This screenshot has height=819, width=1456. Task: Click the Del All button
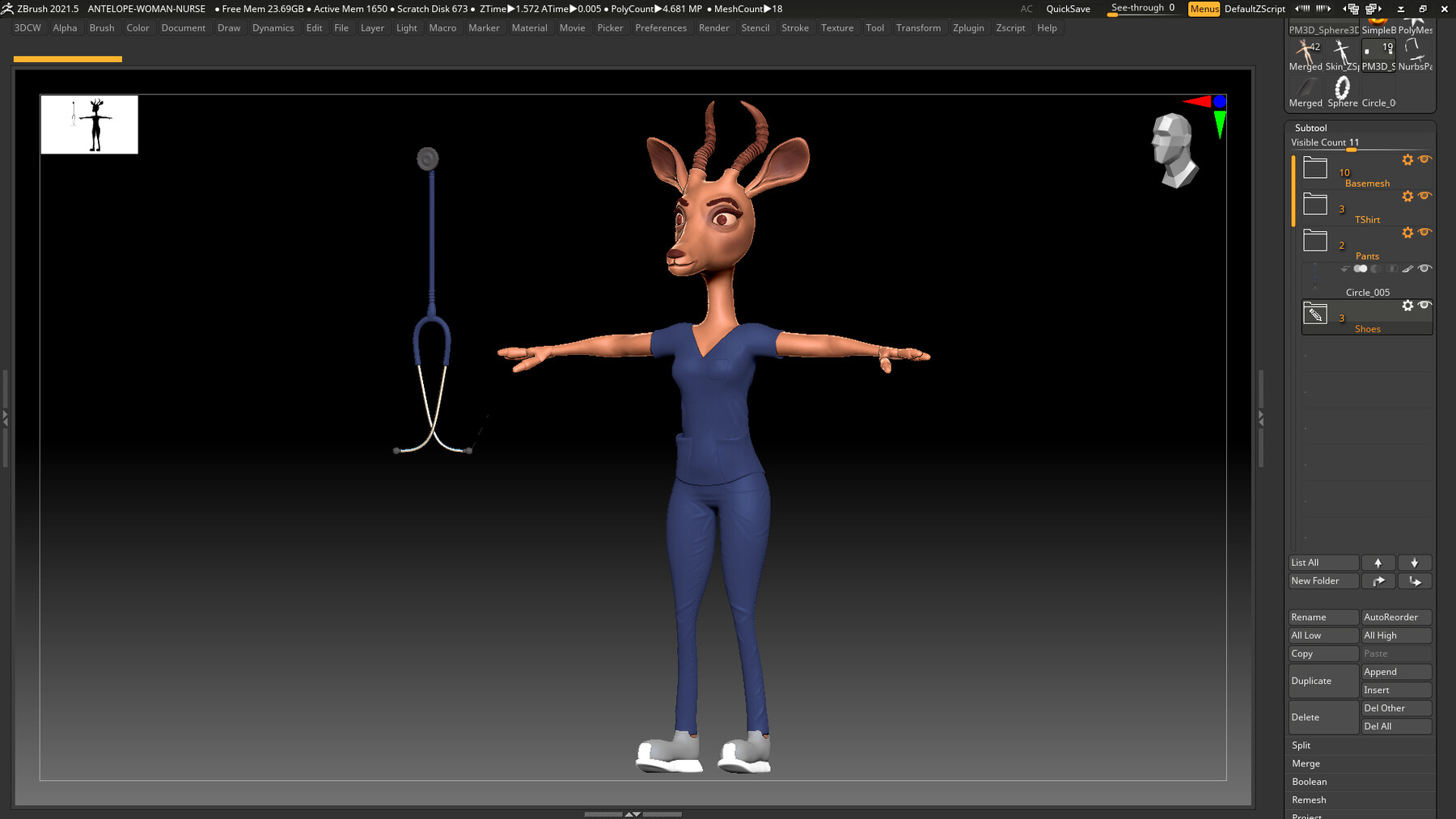(x=1396, y=727)
